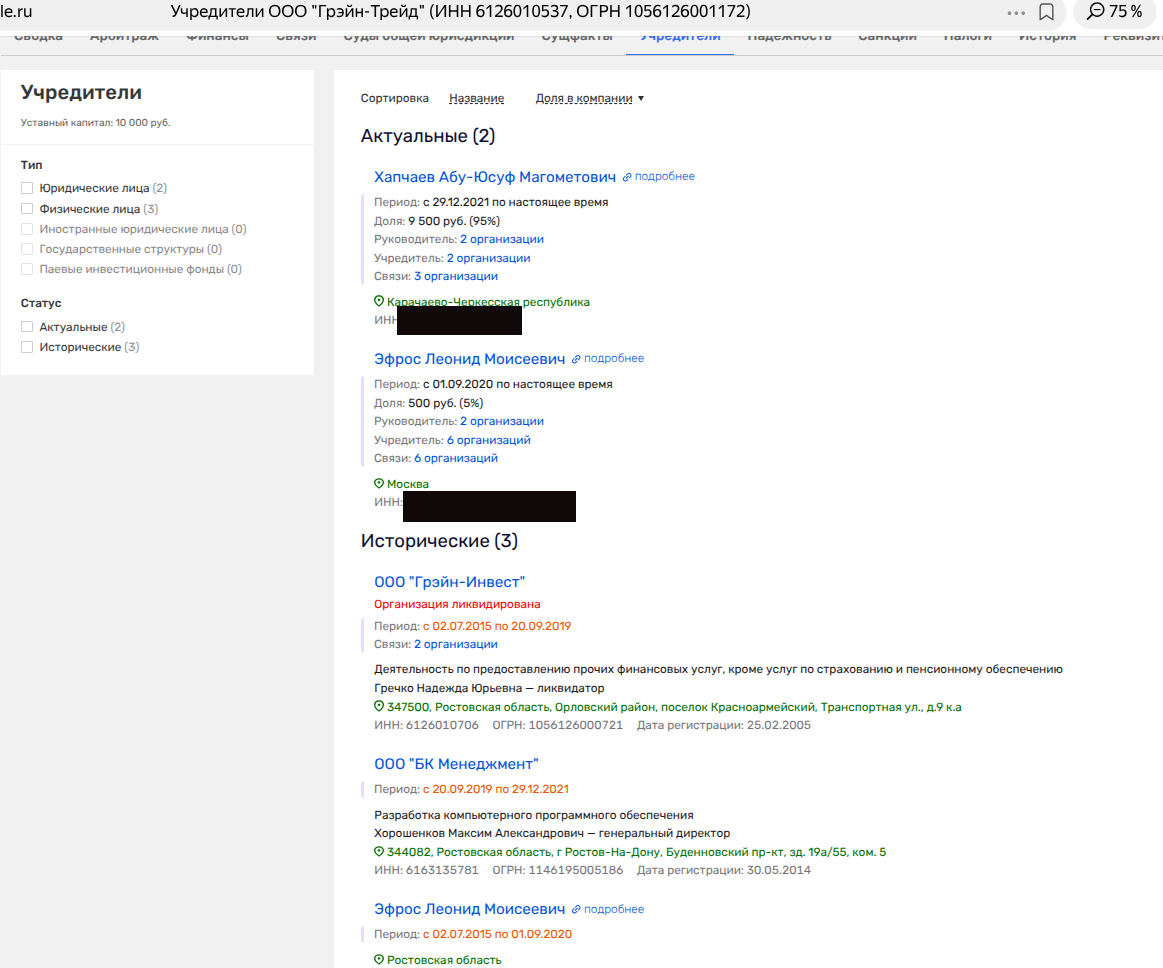Click location pin icon beside Москва
The image size is (1163, 968).
(379, 483)
